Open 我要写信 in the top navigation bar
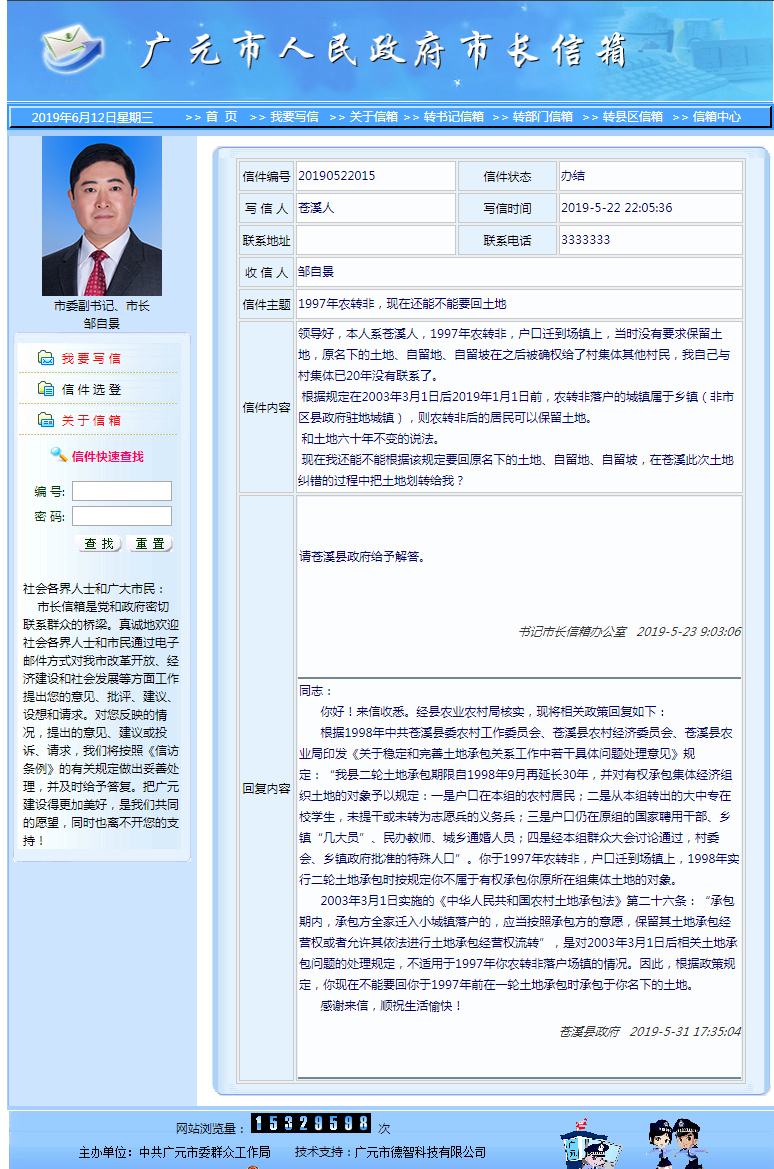The height and width of the screenshot is (1169, 774). pos(294,116)
